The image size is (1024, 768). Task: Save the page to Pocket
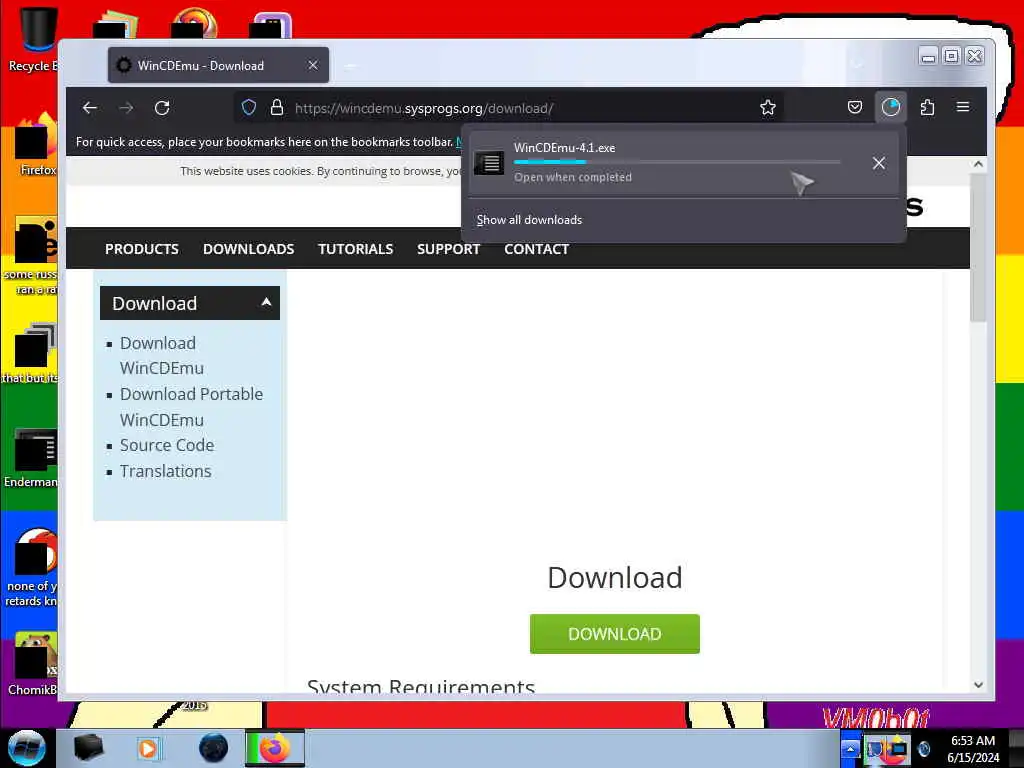click(x=855, y=107)
